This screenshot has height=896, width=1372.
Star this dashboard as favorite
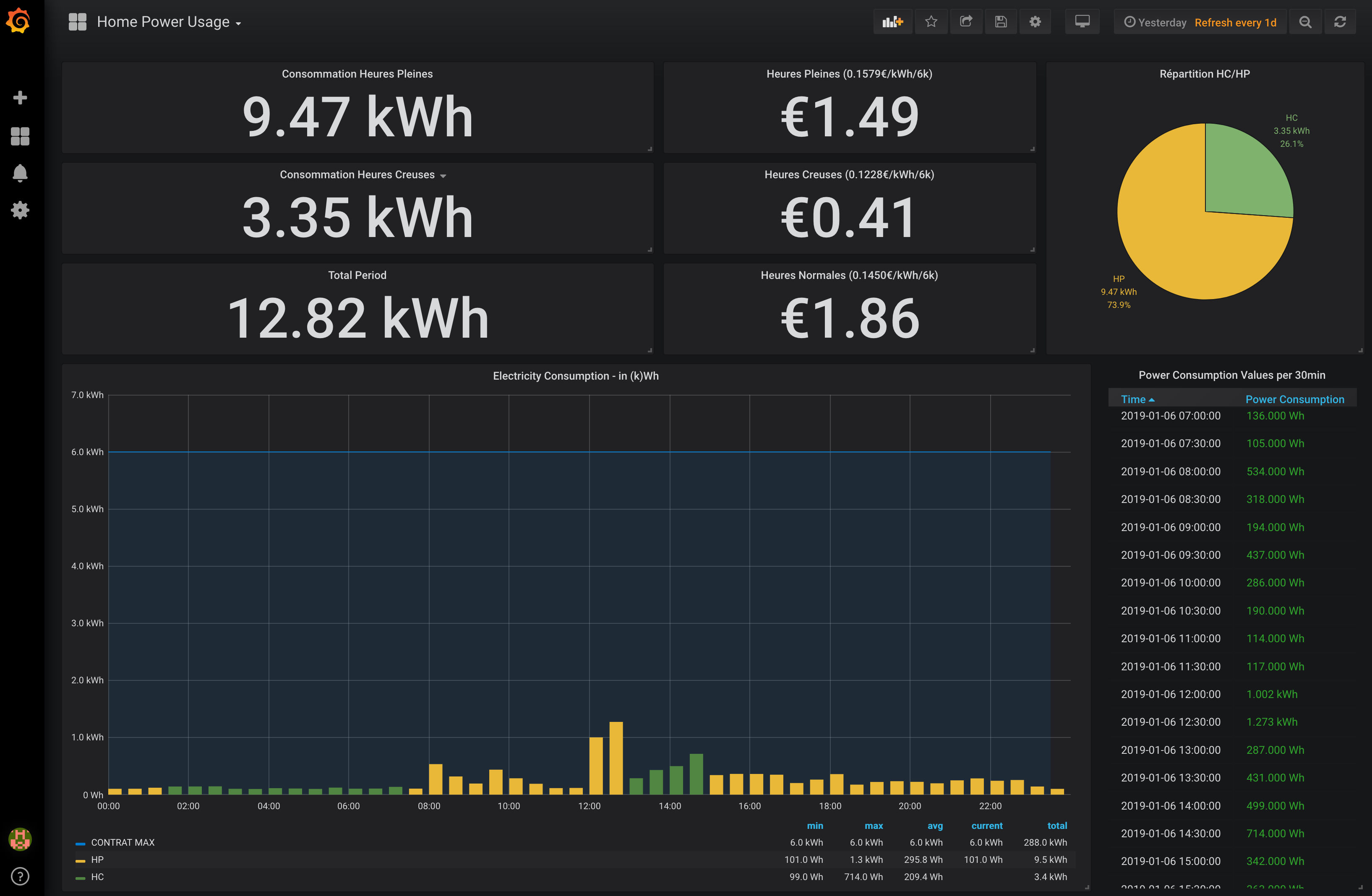click(931, 22)
